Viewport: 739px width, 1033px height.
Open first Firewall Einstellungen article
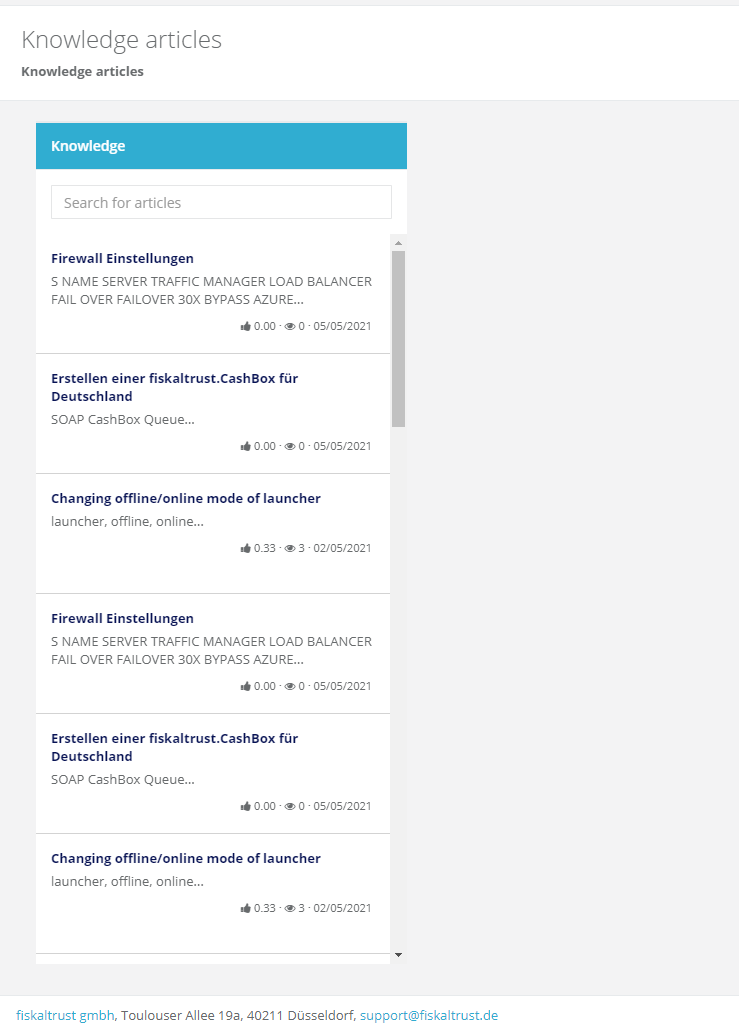point(123,258)
